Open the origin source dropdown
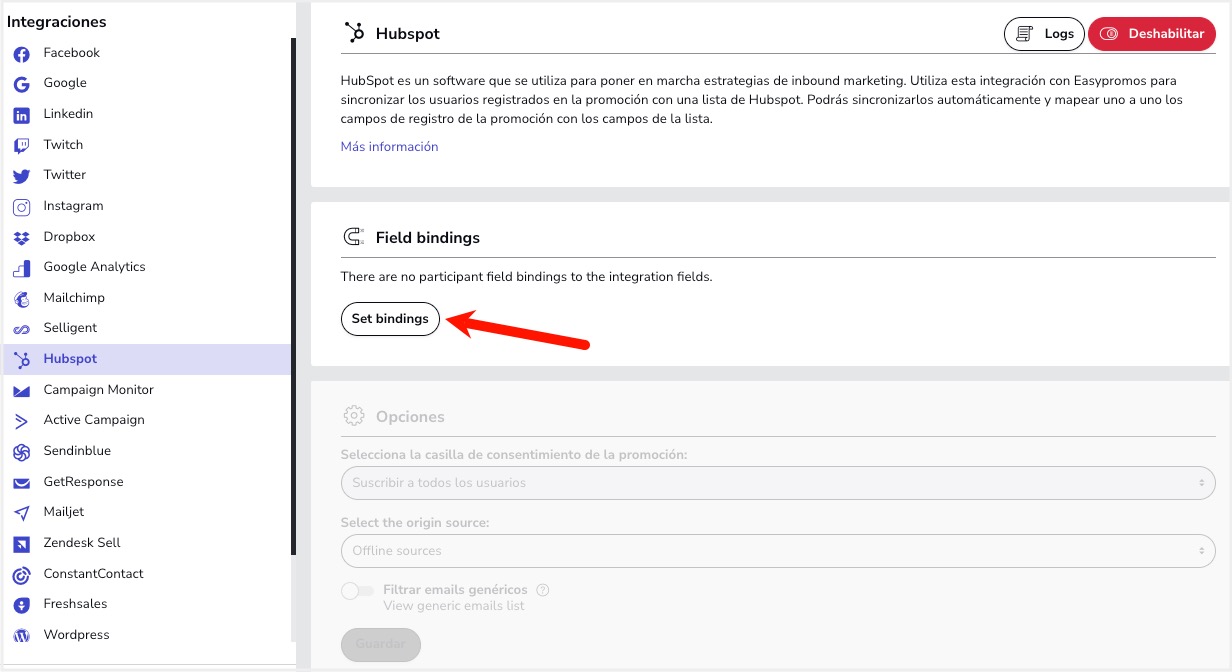 tap(778, 551)
